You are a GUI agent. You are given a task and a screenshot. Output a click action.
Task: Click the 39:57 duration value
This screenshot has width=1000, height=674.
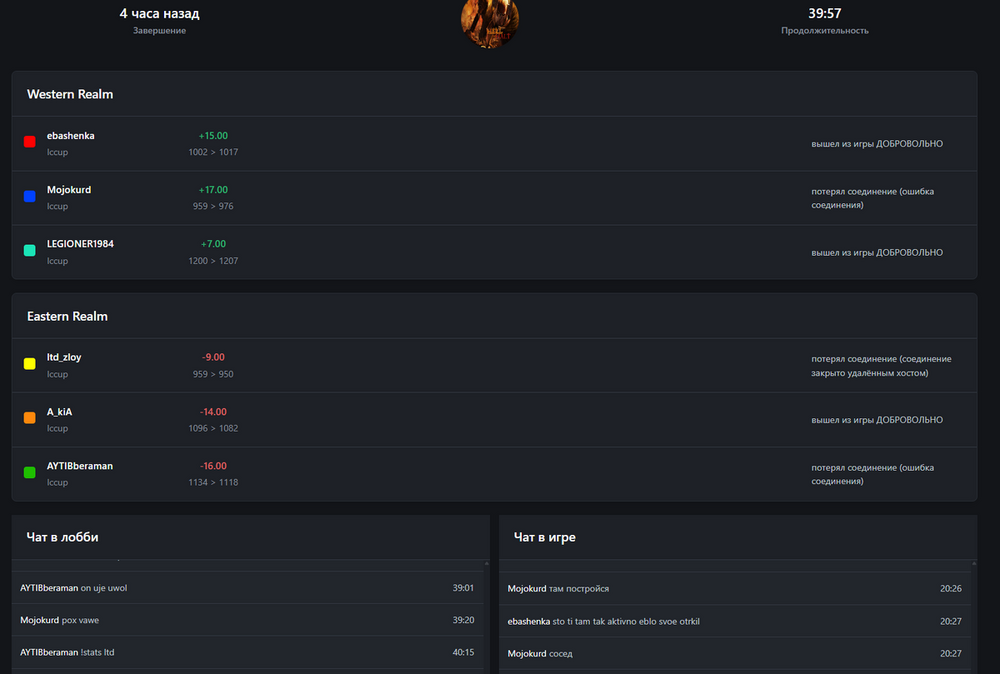point(824,14)
